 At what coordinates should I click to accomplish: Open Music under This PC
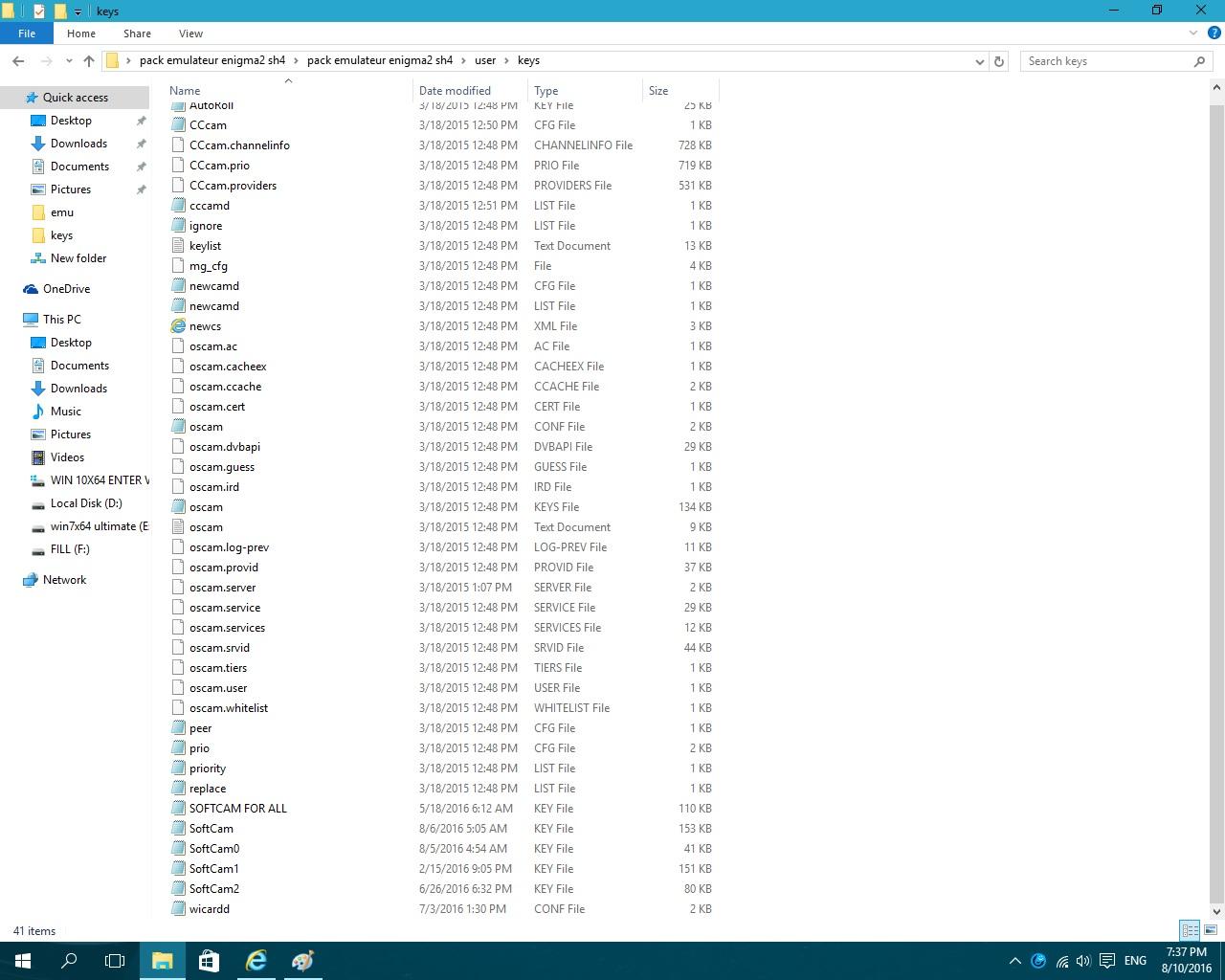66,412
